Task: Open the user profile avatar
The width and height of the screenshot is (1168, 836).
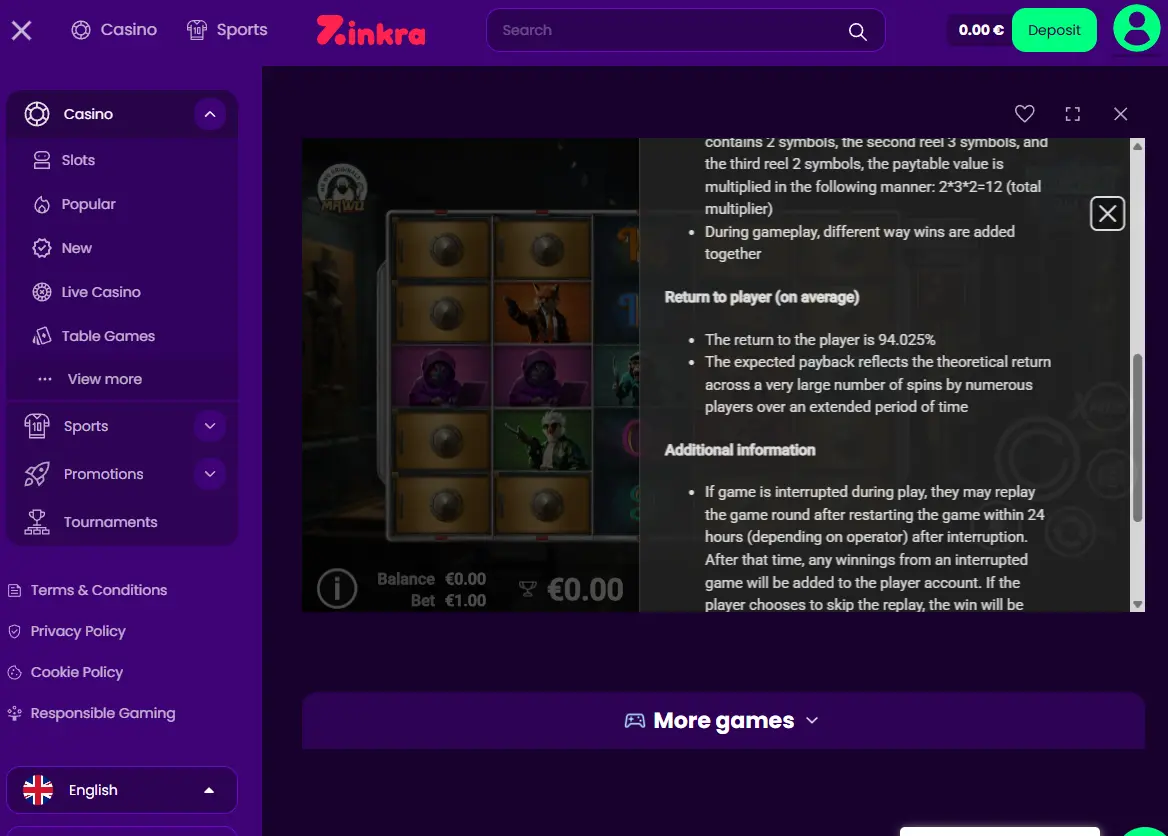Action: 1136,28
